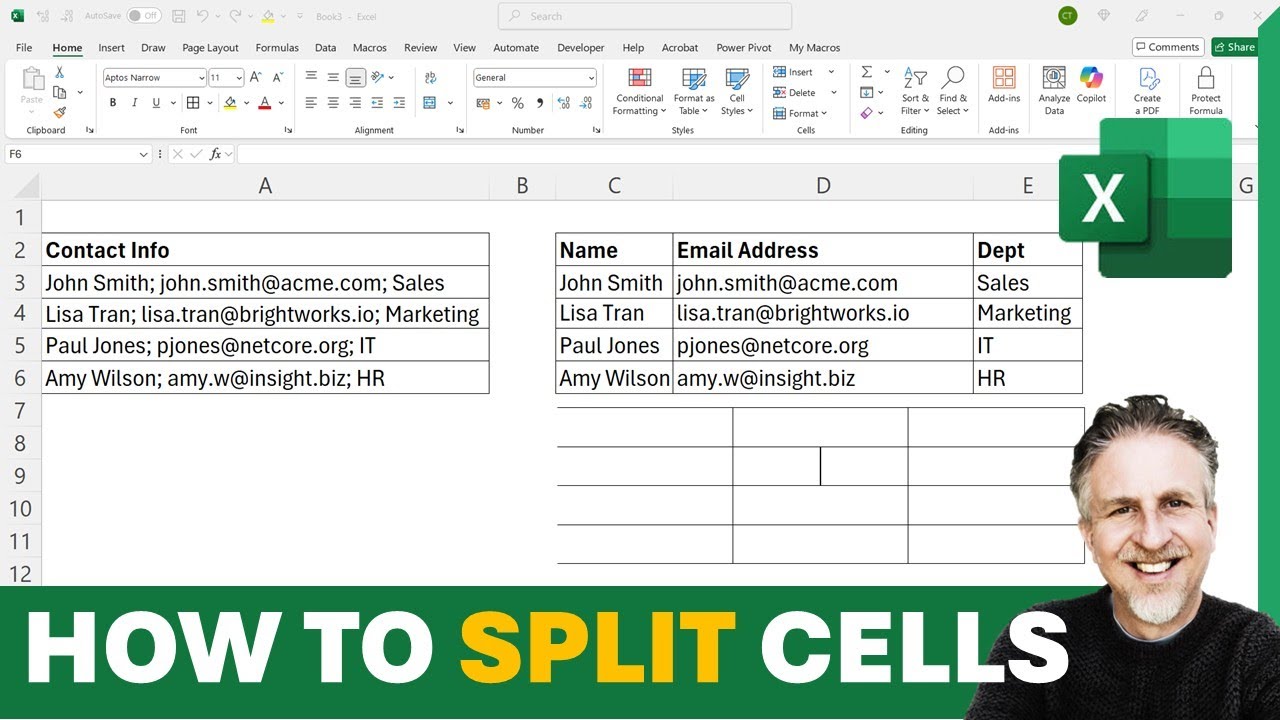Click the Cut scissors icon

pyautogui.click(x=60, y=72)
